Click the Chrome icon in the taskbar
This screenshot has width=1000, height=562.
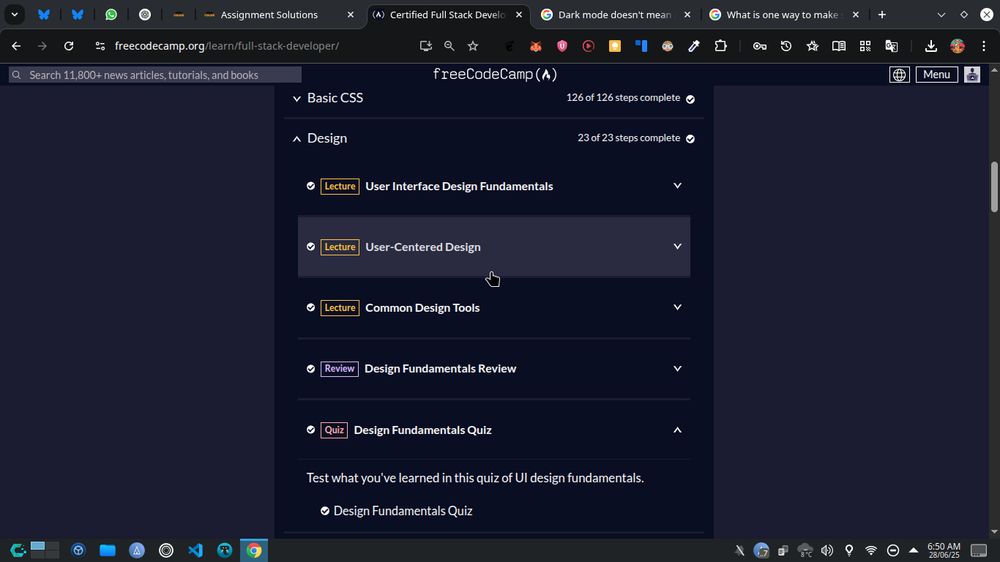tap(254, 550)
